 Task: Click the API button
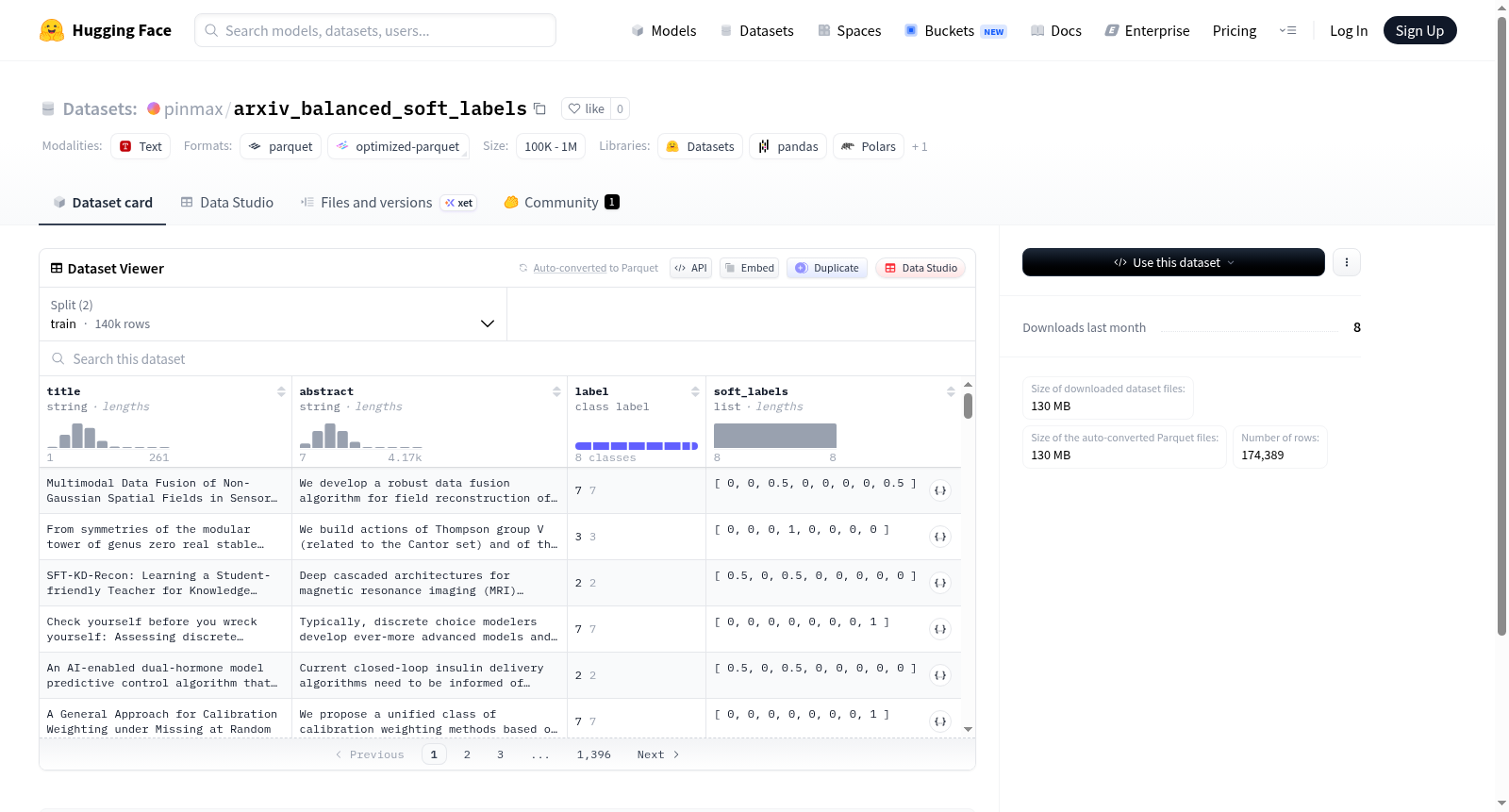[690, 268]
